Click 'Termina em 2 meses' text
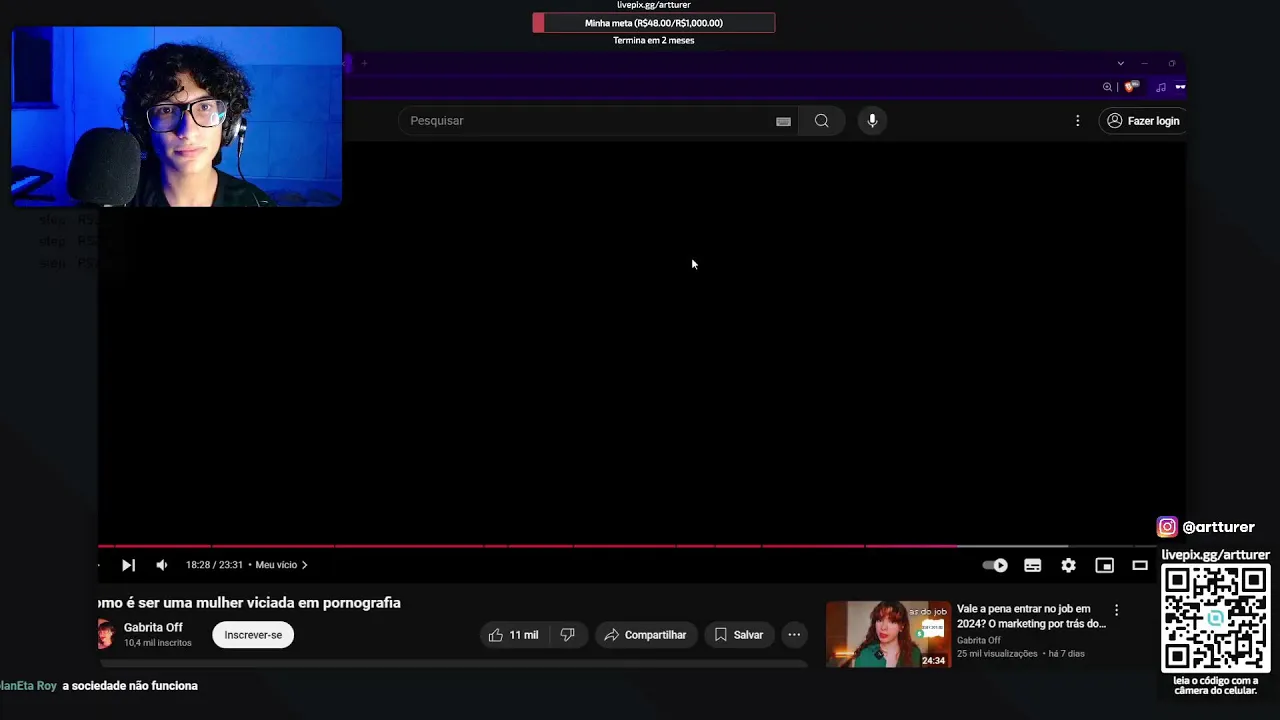The image size is (1280, 720). tap(654, 41)
